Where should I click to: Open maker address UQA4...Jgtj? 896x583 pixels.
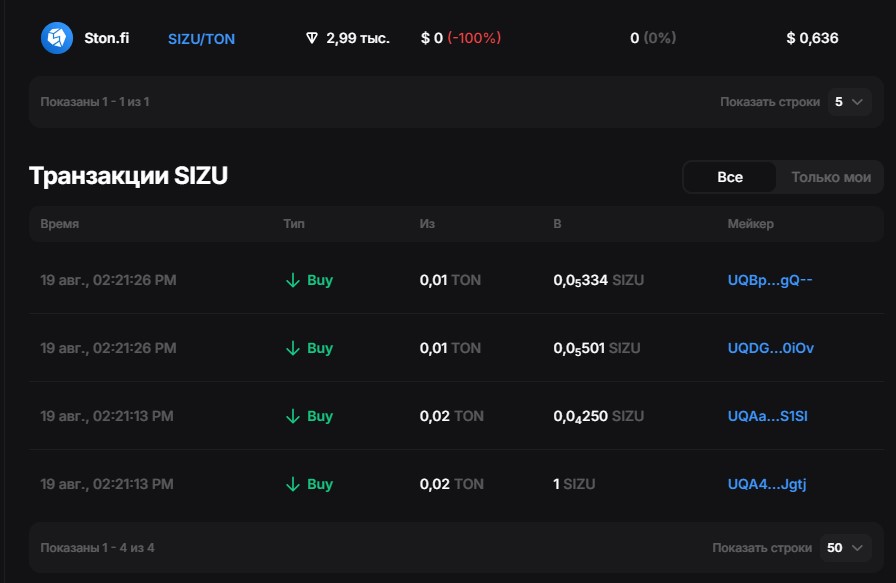(767, 484)
